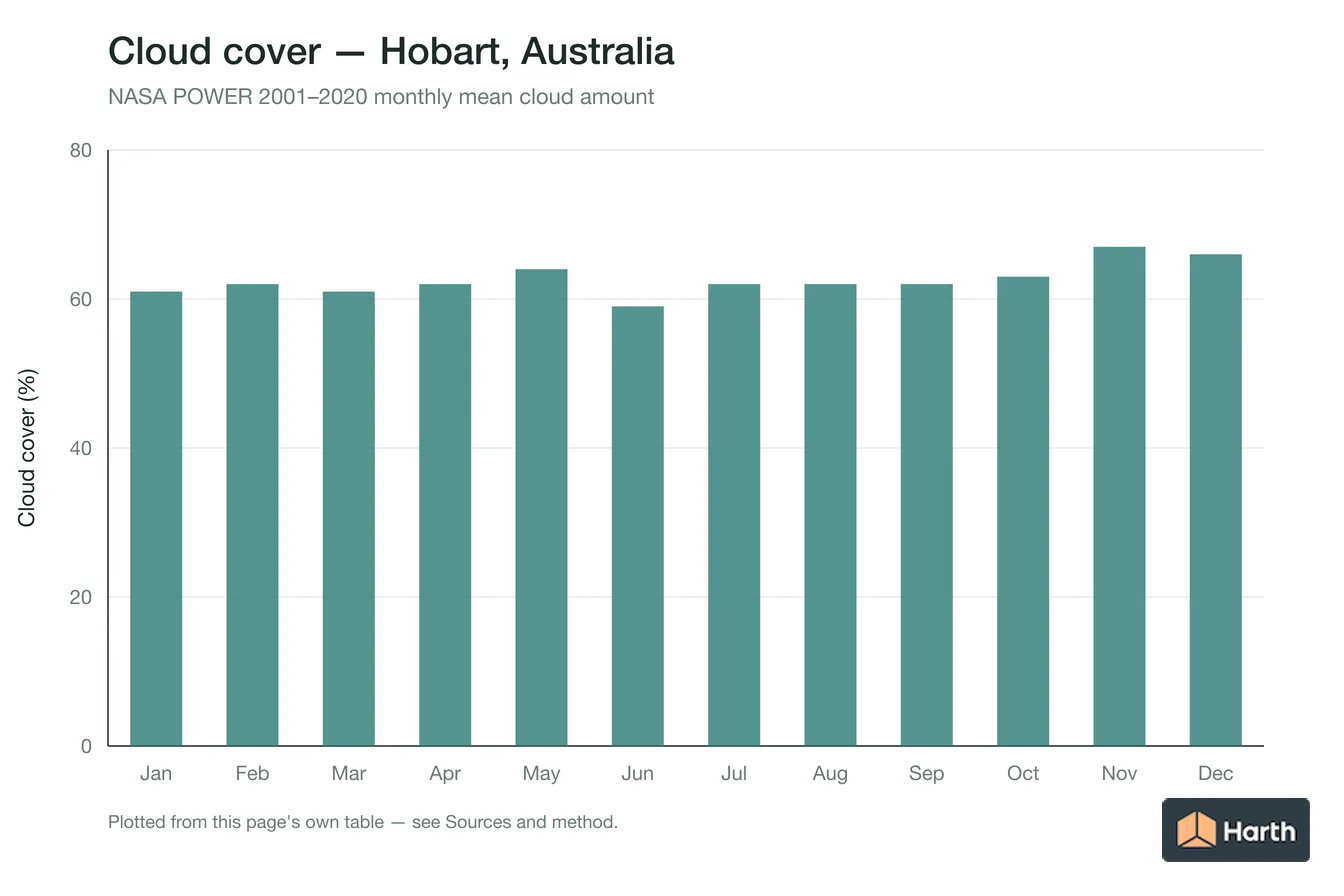The image size is (1344, 896).
Task: Click the "Apr" x-axis label
Action: 445,773
